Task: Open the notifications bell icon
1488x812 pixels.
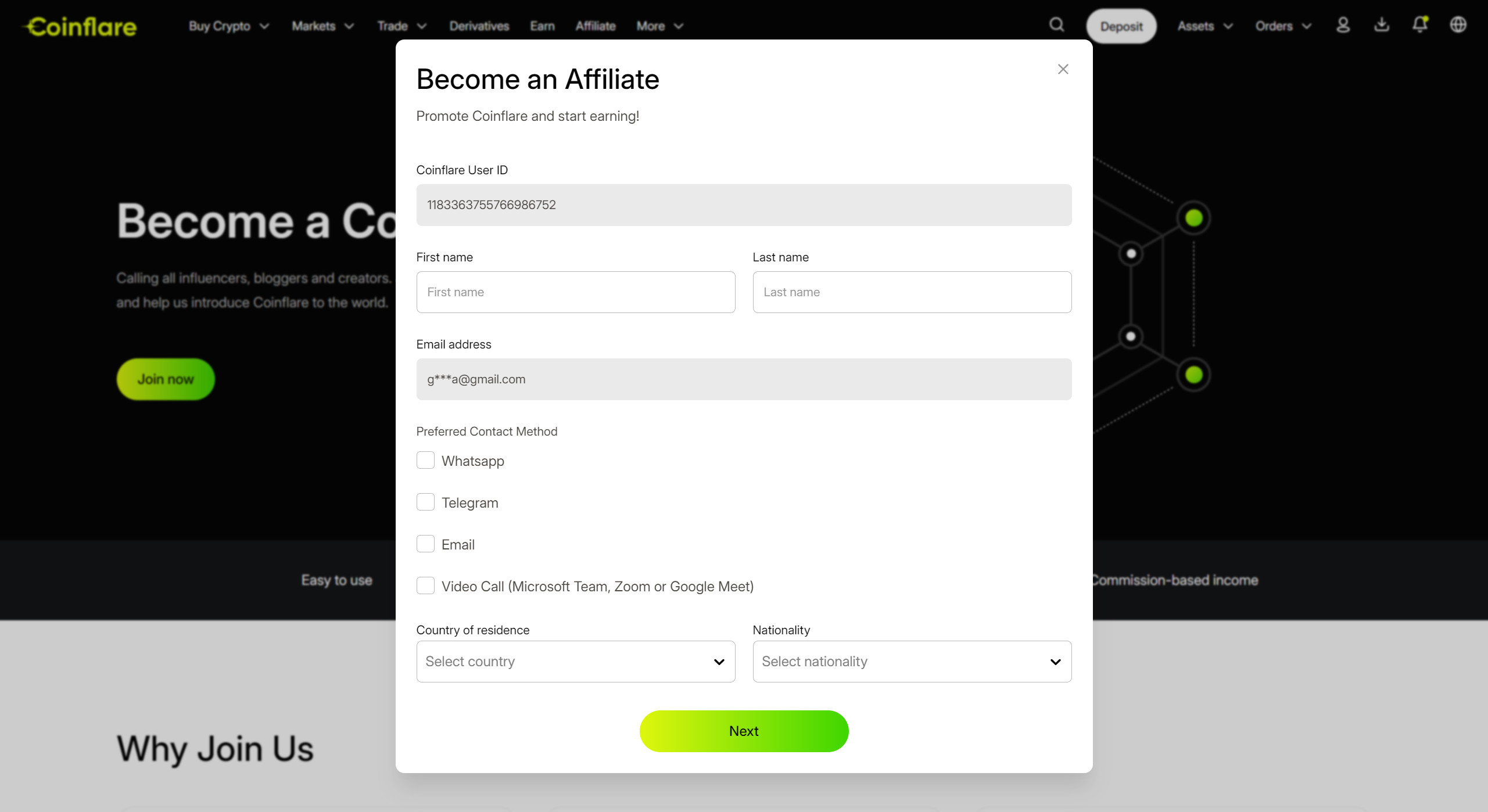Action: point(1420,25)
